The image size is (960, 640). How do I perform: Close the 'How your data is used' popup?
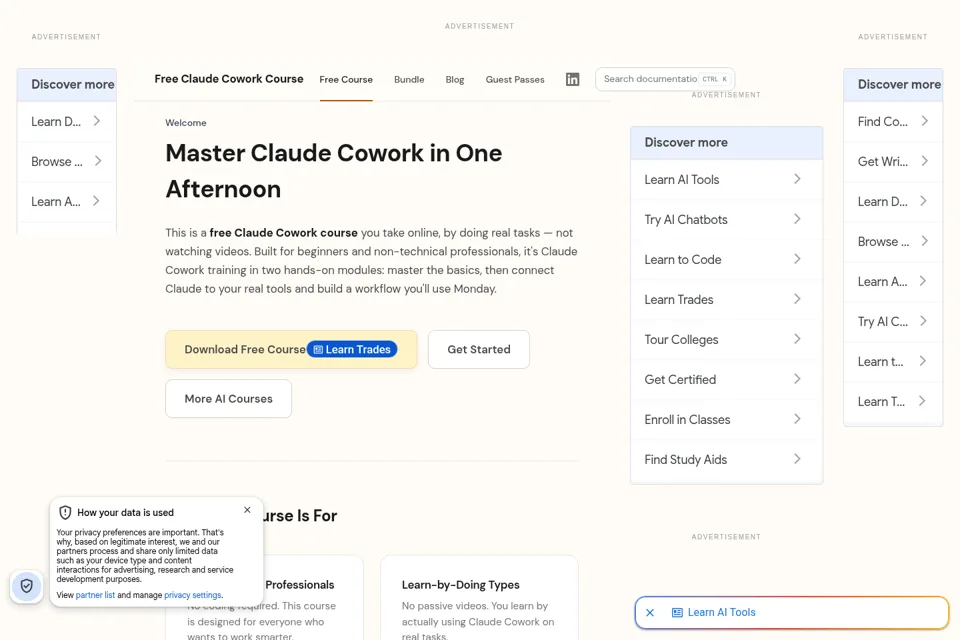[247, 510]
